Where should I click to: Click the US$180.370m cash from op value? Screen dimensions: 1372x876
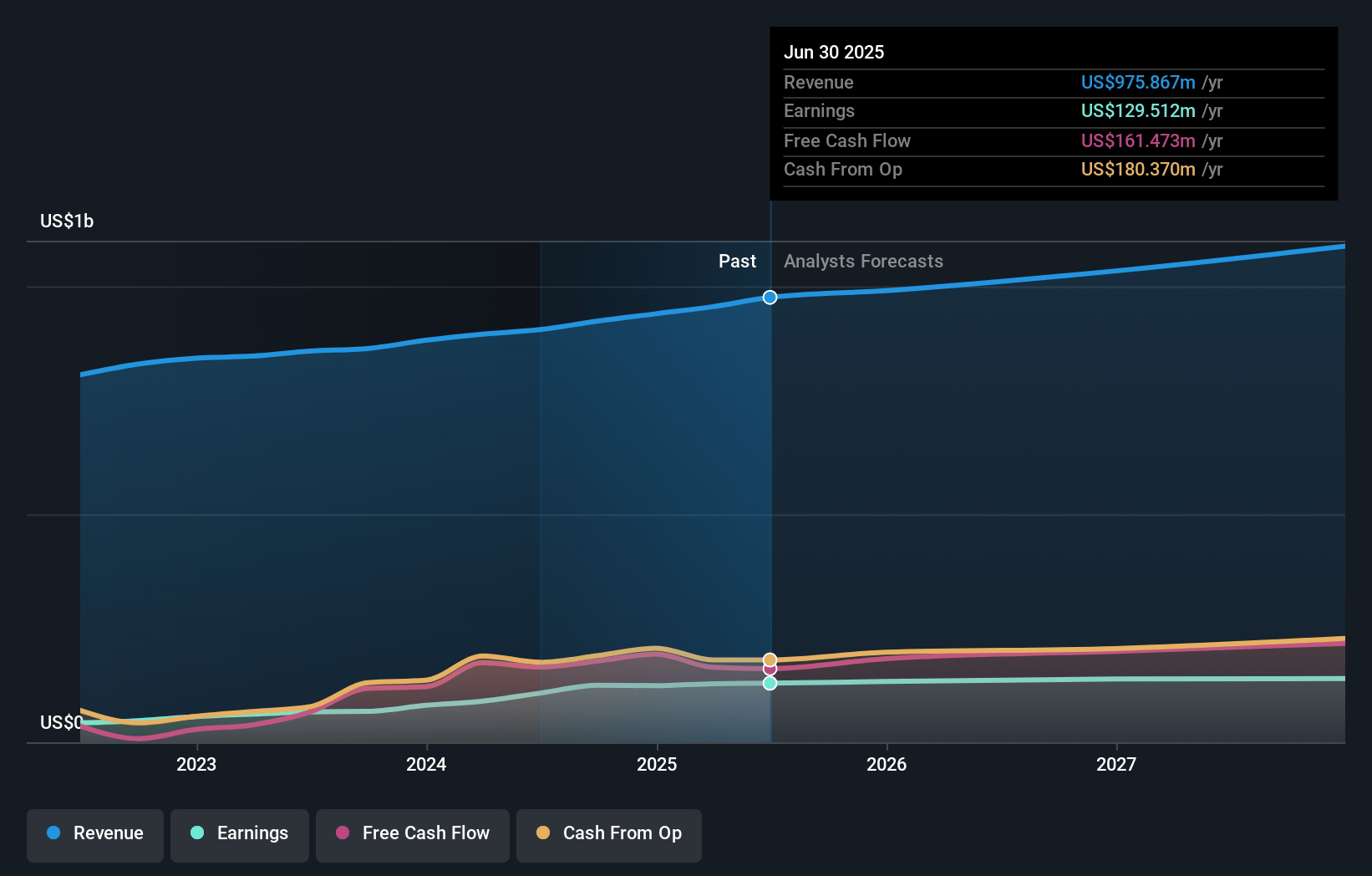tap(1138, 169)
